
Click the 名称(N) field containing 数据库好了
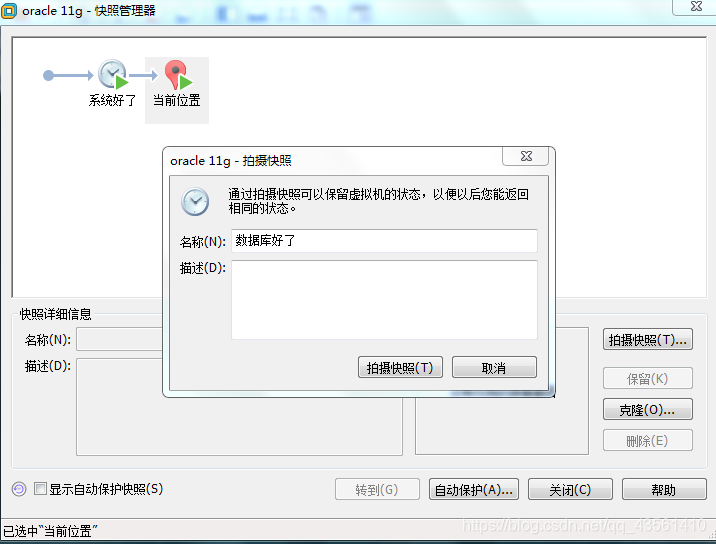coord(384,241)
